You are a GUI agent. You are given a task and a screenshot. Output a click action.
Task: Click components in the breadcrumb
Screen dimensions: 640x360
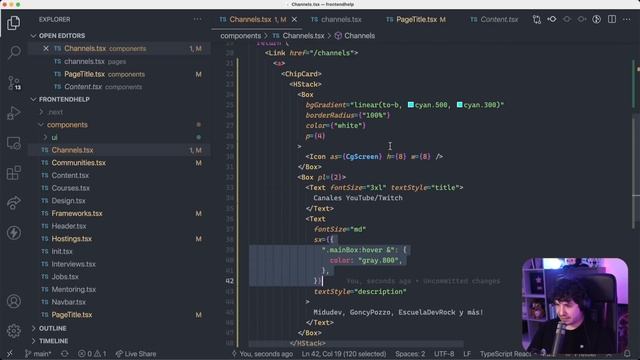tap(240, 36)
